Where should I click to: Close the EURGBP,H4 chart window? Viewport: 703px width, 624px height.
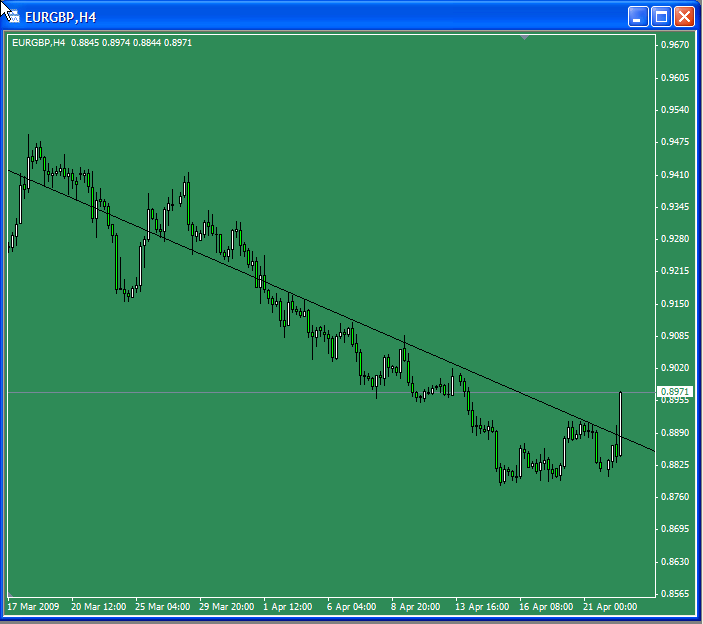pyautogui.click(x=685, y=17)
